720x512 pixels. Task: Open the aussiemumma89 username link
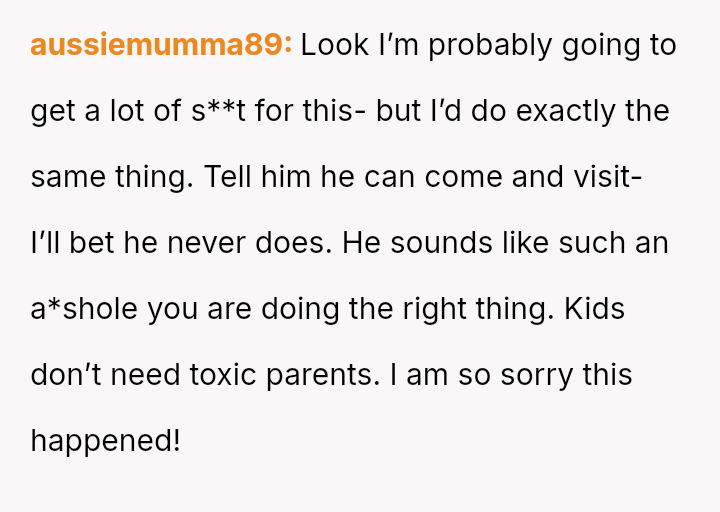161,45
